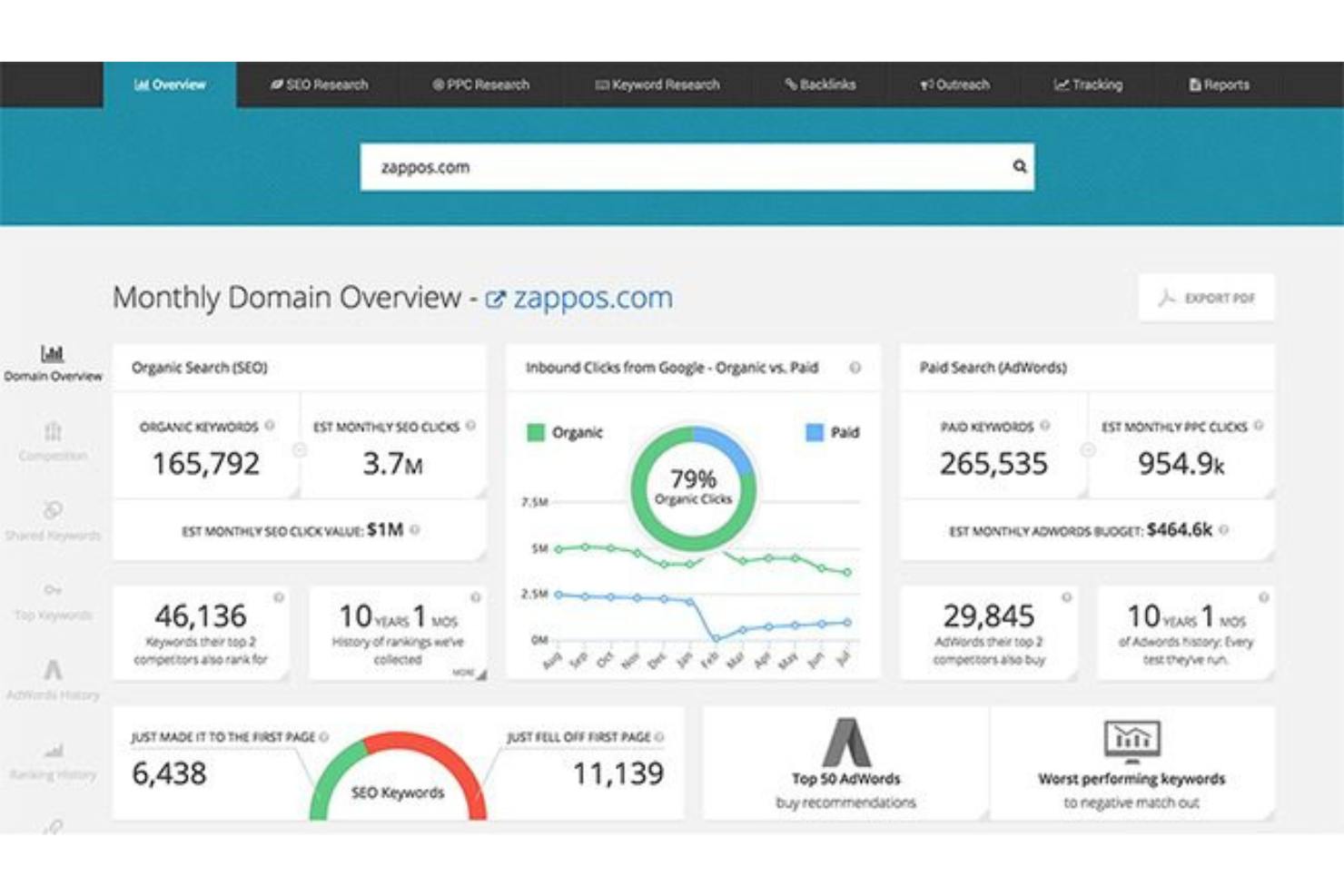Open 46,136 competitor keywords card
The height and width of the screenshot is (896, 1344).
201,633
